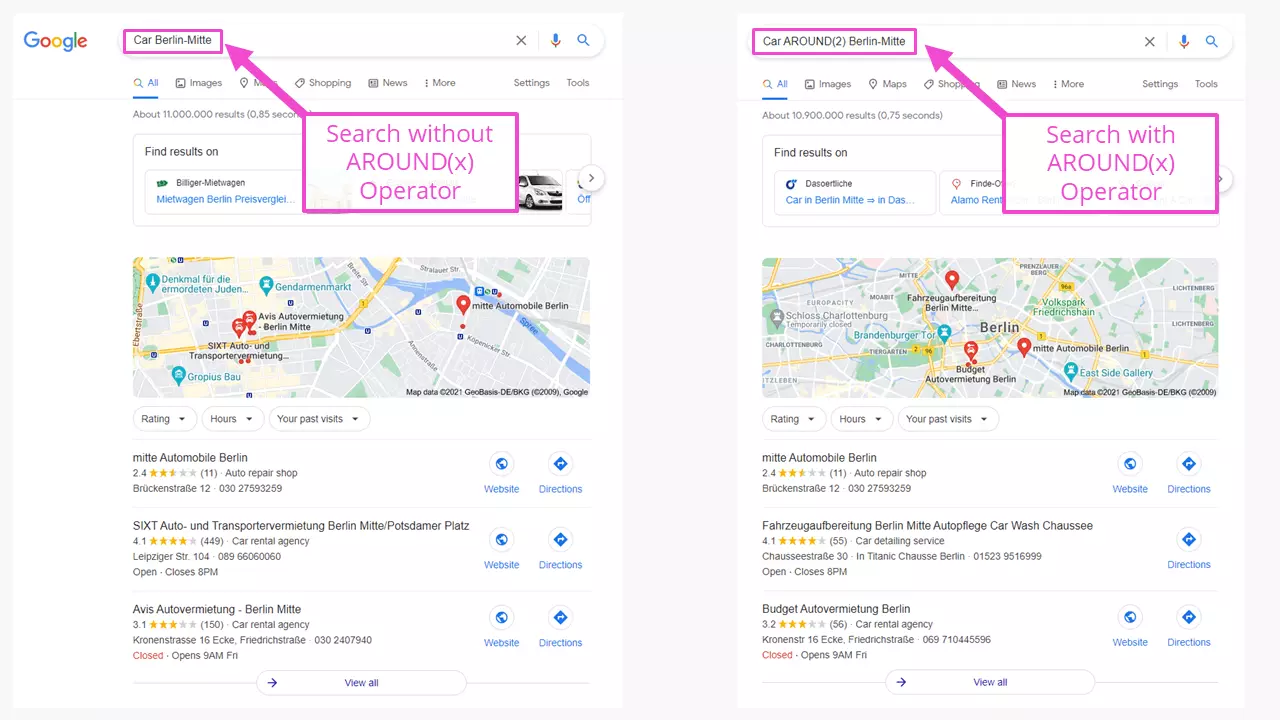Viewport: 1280px width, 720px height.
Task: Open the Maps tab in right window
Action: click(x=888, y=84)
